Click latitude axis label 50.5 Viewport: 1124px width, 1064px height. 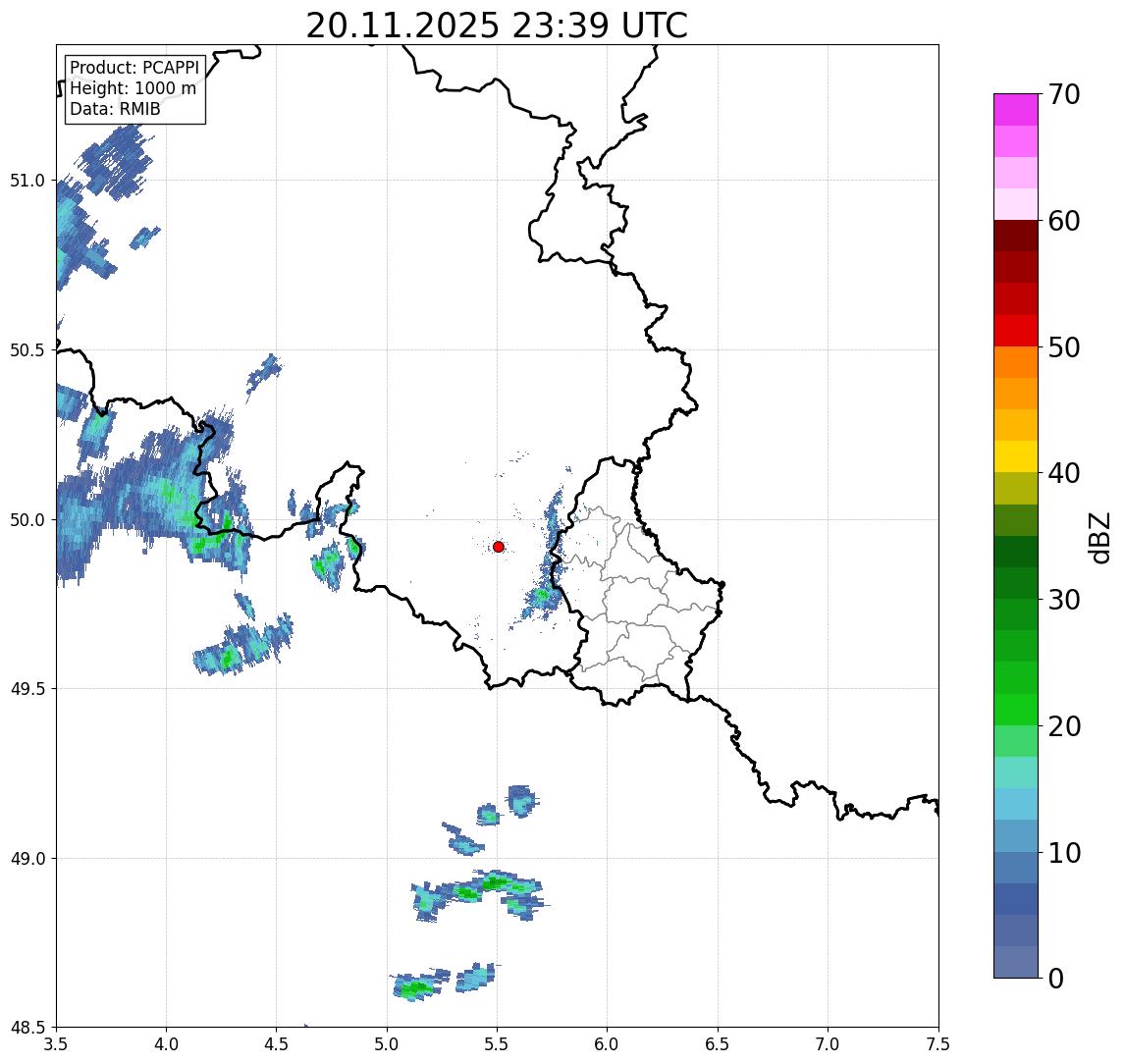[x=27, y=350]
